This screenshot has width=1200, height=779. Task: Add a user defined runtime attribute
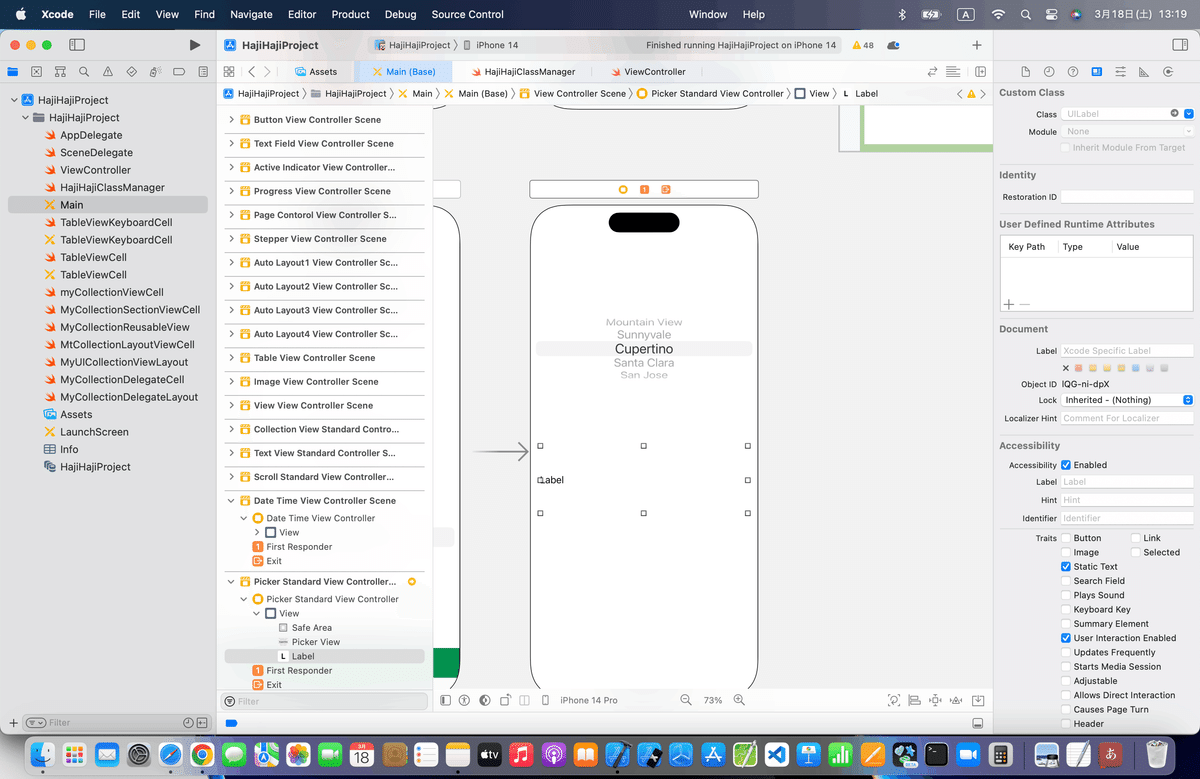click(x=1009, y=304)
